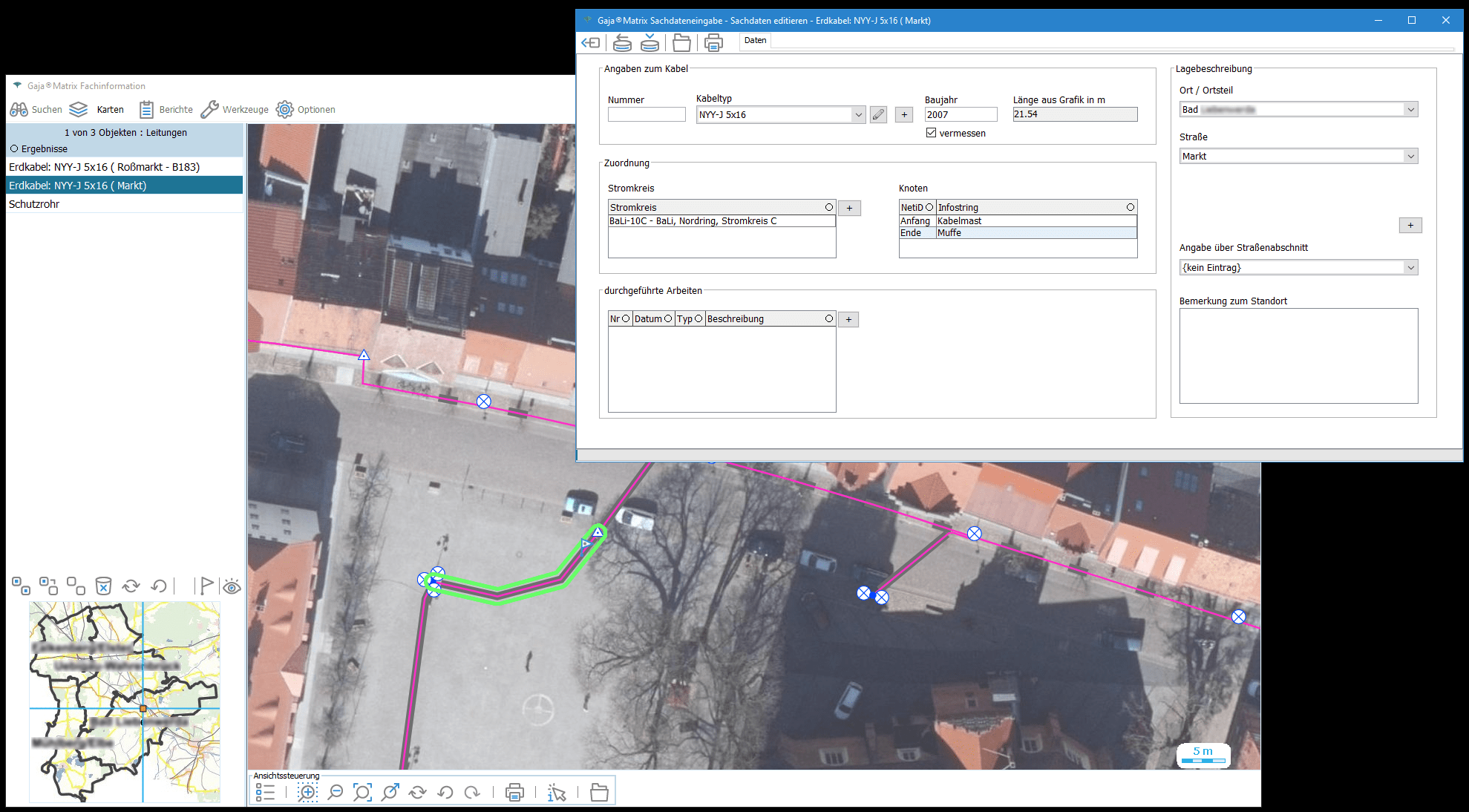Click the back arrow in the Sachdaten toolbar
This screenshot has height=812, width=1469.
pos(591,43)
